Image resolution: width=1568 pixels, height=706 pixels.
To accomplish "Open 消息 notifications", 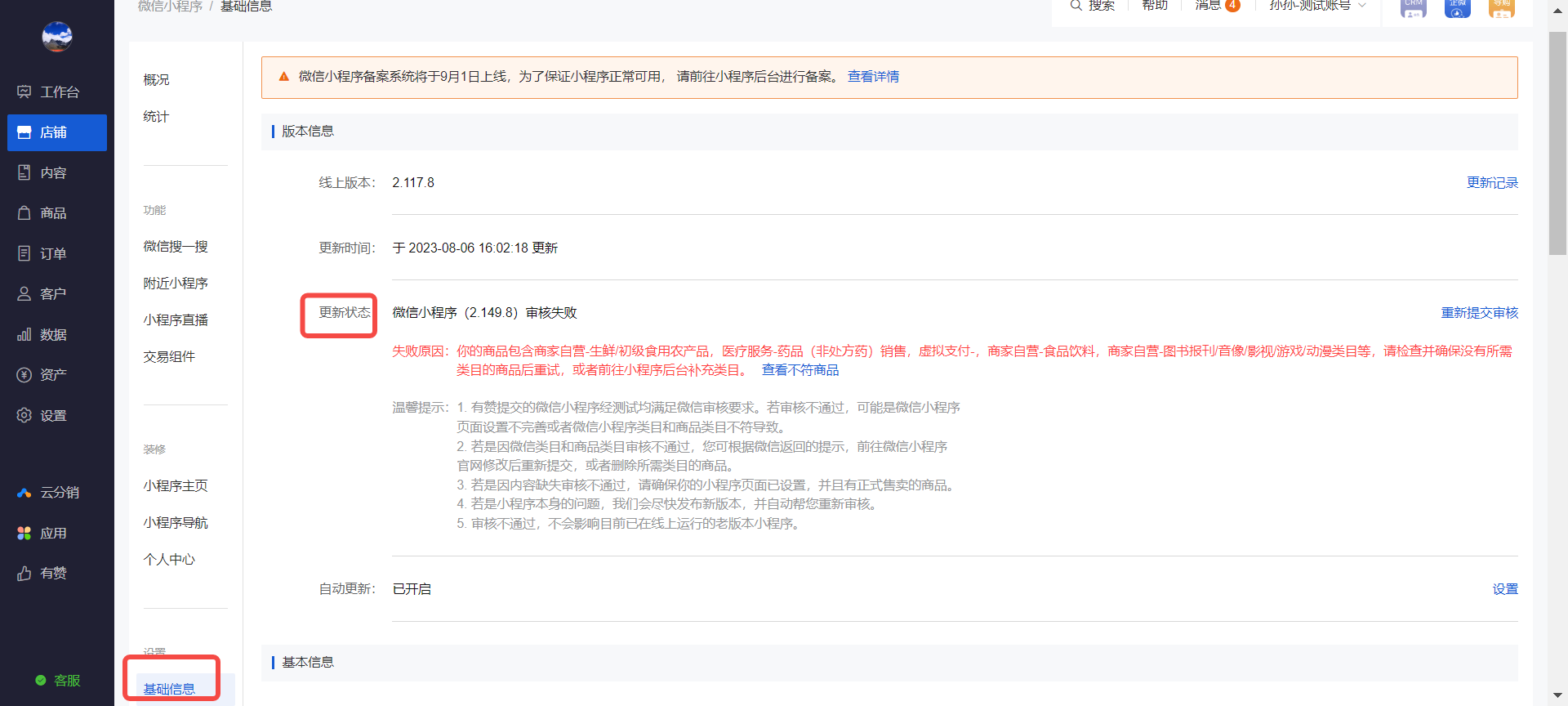I will 1208,6.
